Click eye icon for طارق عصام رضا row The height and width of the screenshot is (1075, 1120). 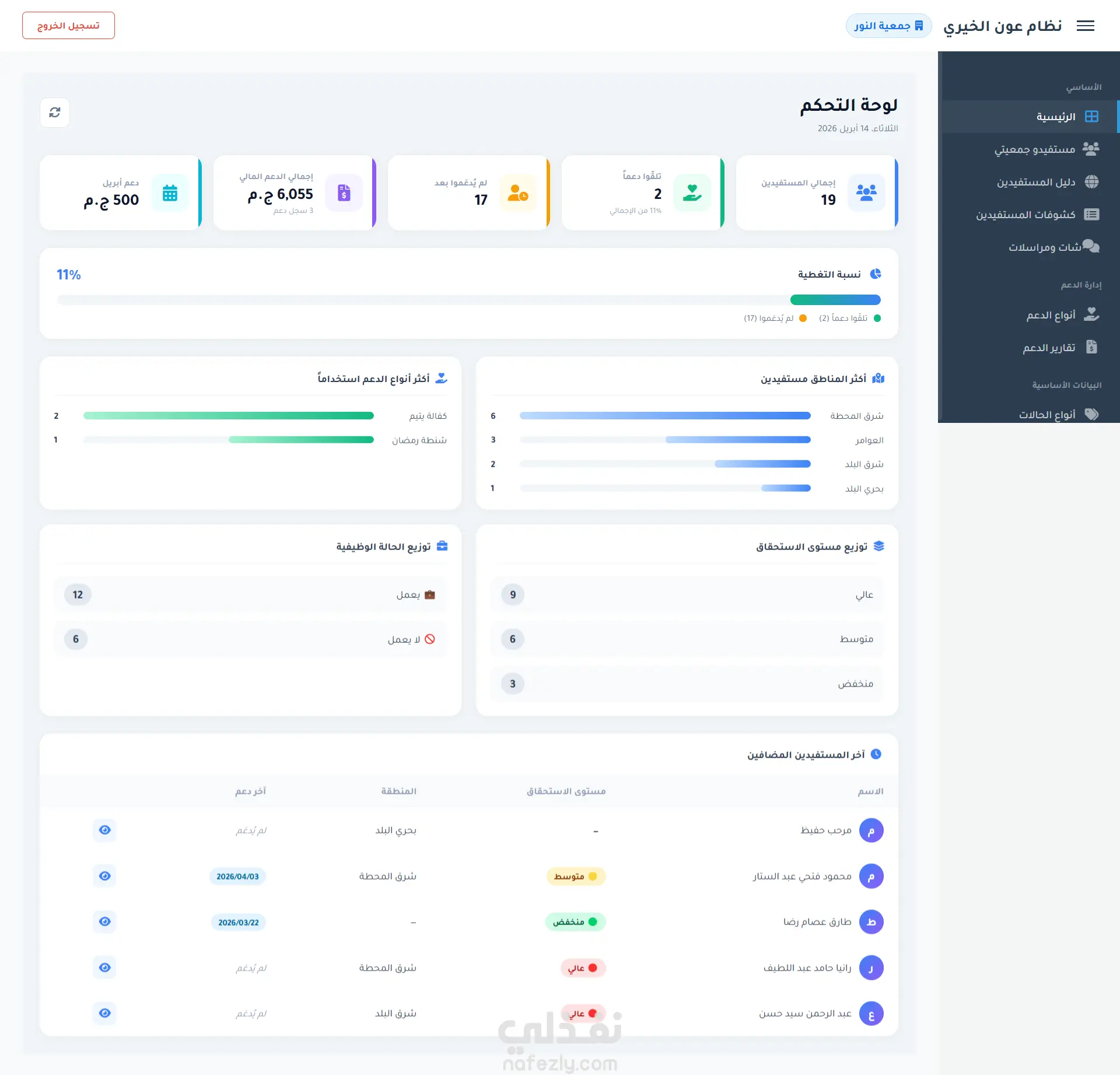pos(105,922)
